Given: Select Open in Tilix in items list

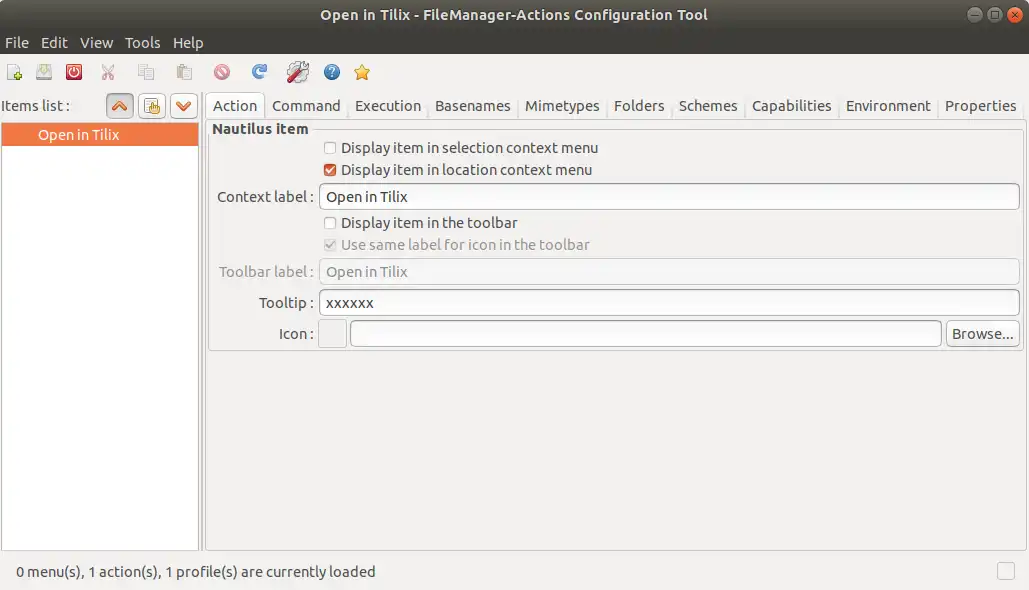Looking at the screenshot, I should (x=100, y=135).
